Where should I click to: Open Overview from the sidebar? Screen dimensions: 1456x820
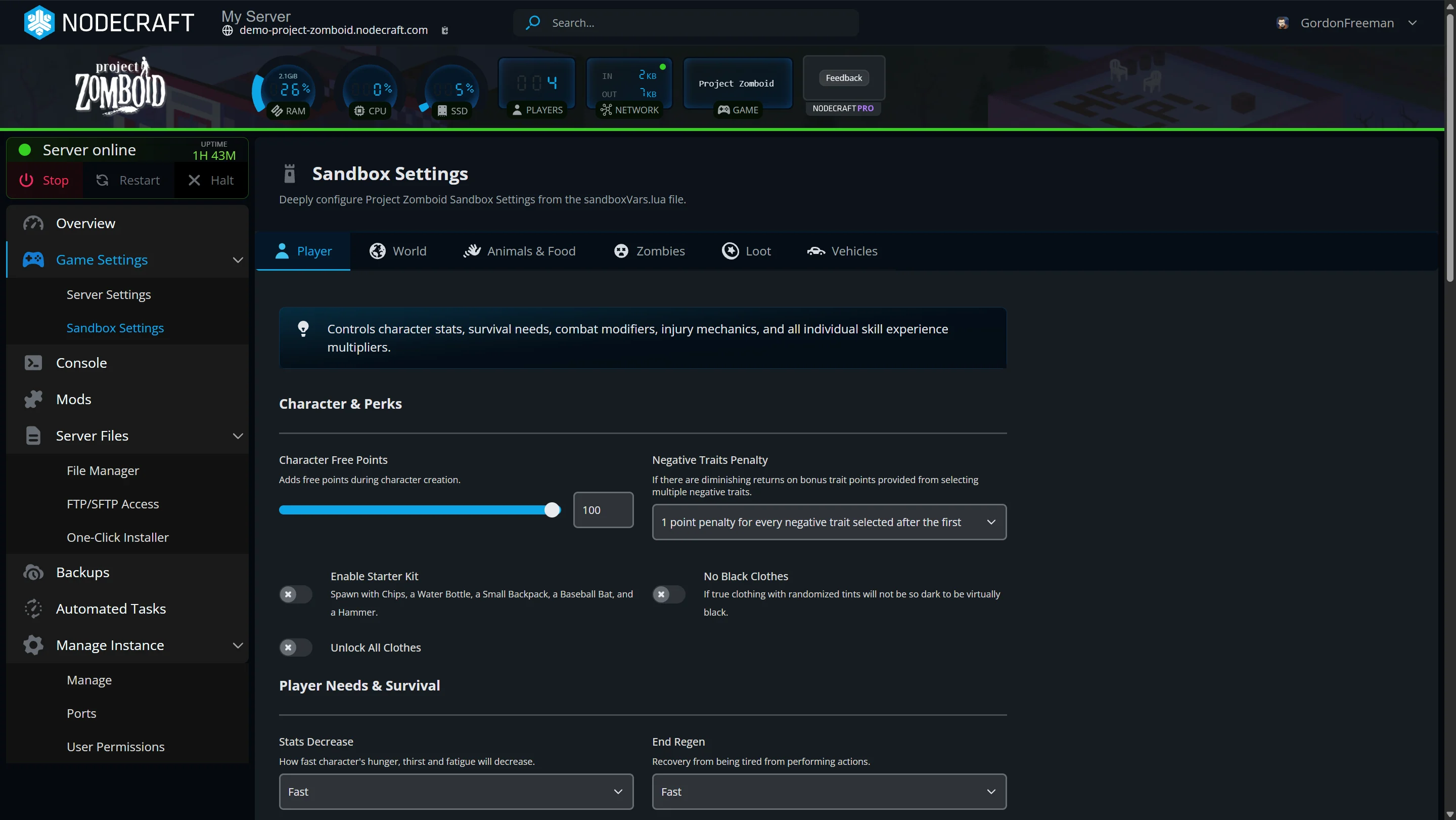tap(127, 224)
